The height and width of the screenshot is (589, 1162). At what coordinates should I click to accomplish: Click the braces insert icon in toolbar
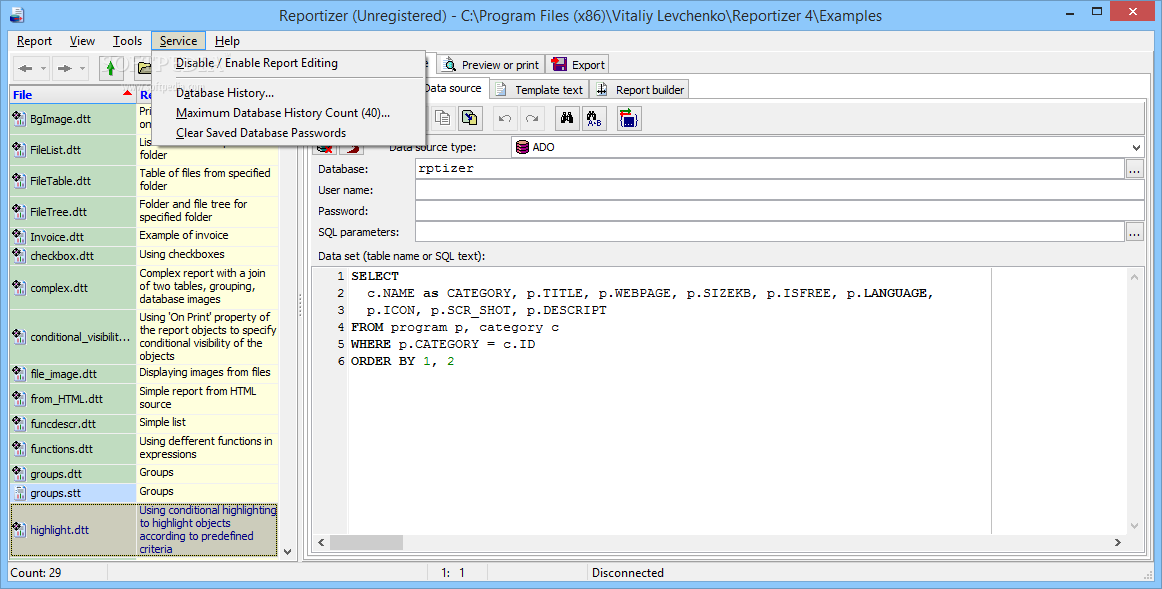(x=628, y=118)
